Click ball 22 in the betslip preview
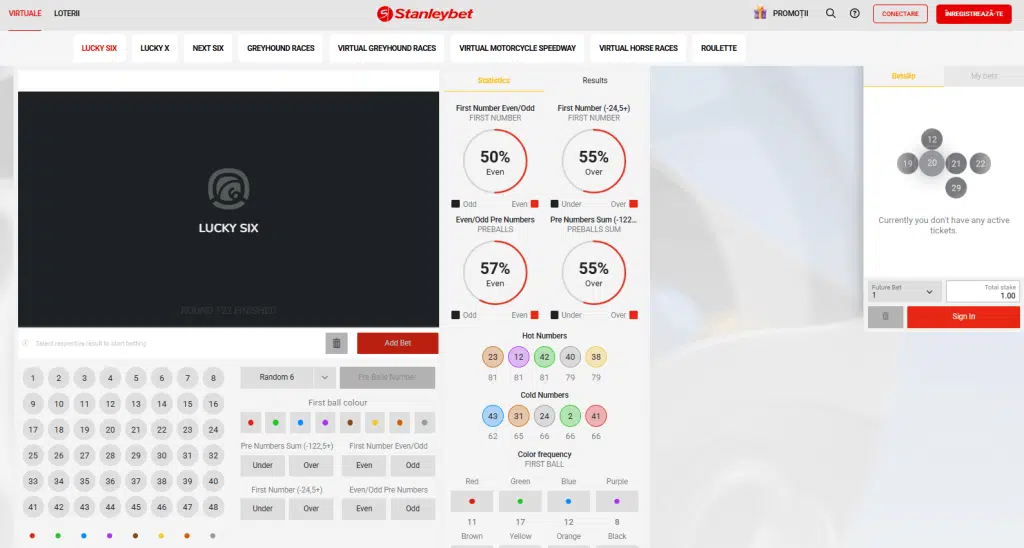The height and width of the screenshot is (548, 1024). 980,163
